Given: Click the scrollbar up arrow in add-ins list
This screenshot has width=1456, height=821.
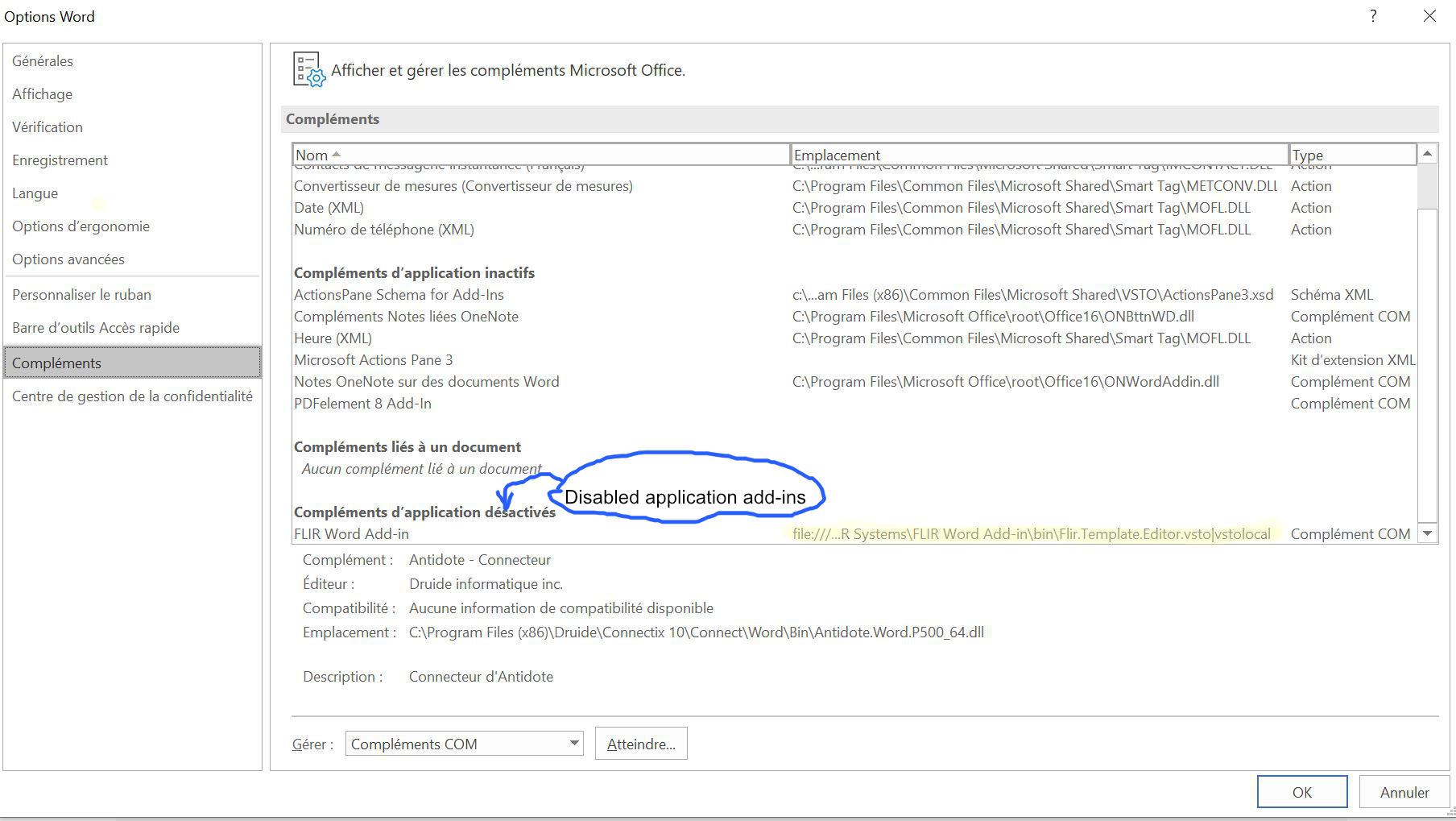Looking at the screenshot, I should click(1426, 153).
